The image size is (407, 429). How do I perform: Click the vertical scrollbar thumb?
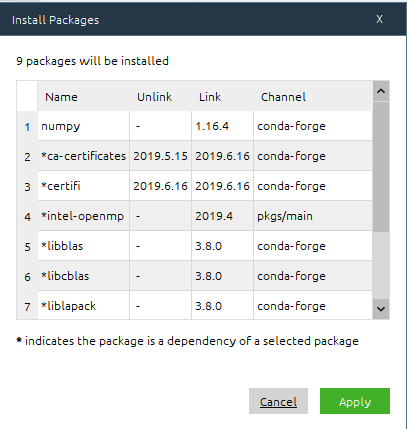tap(381, 167)
